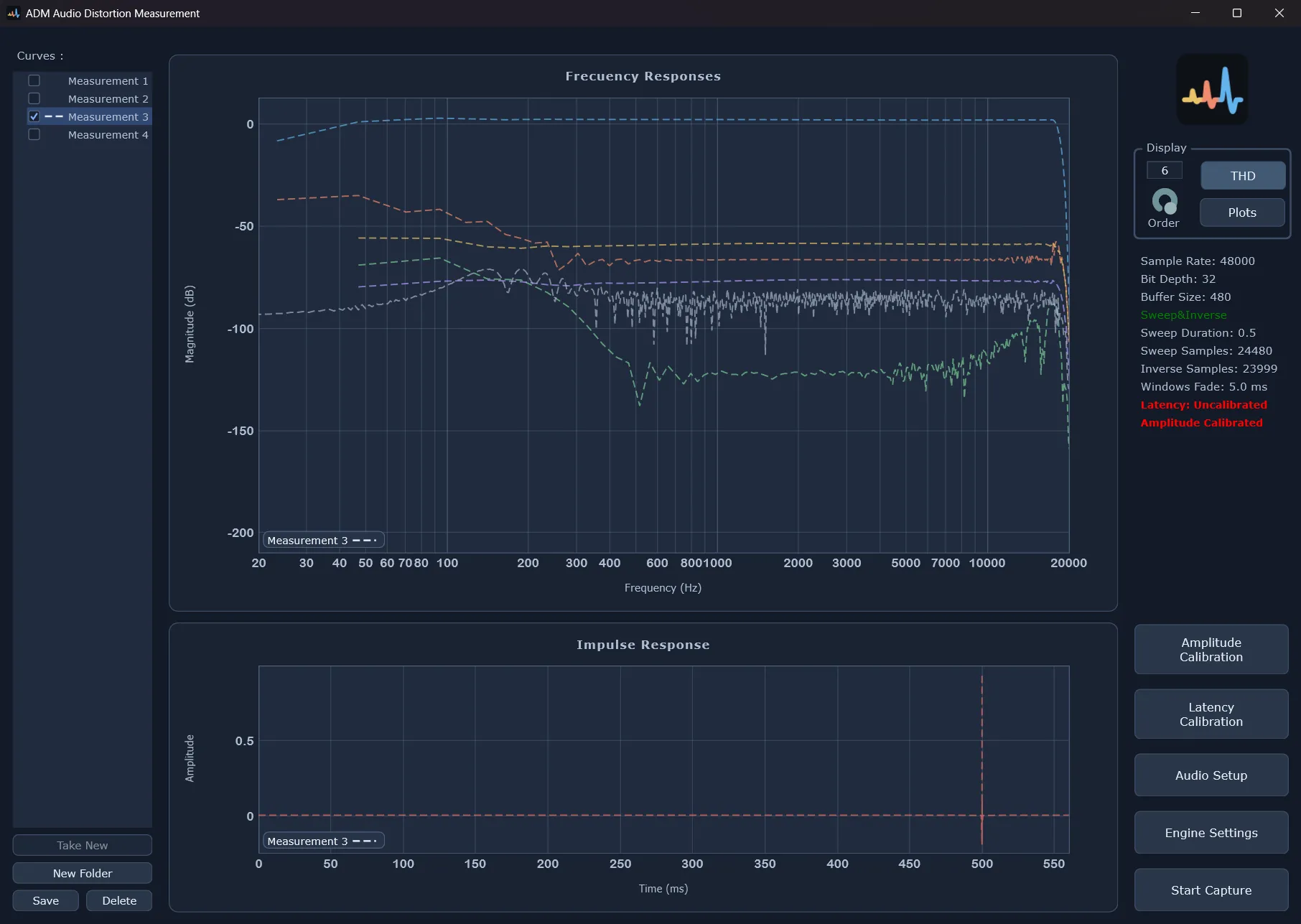Click the impulse response Measurement 3 legend
This screenshot has width=1301, height=924.
click(324, 841)
